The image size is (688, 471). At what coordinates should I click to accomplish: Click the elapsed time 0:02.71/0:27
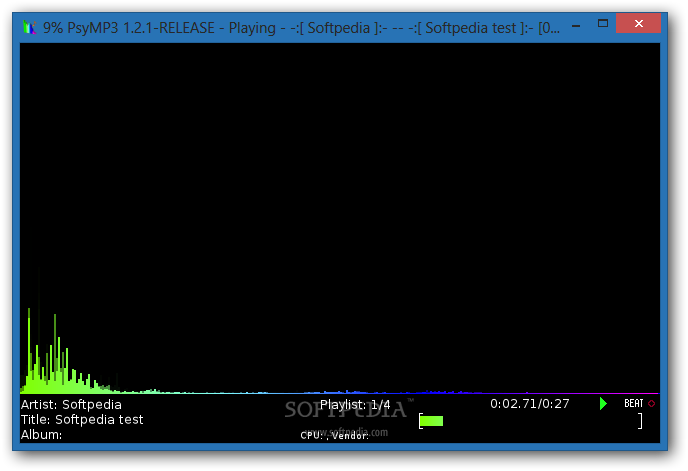(530, 403)
